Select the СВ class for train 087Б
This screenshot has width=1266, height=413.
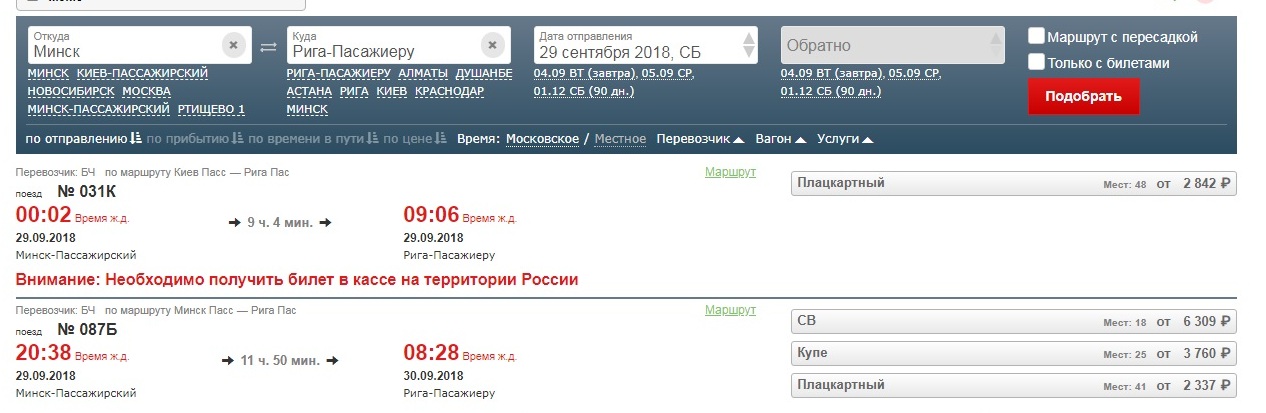pos(1013,322)
